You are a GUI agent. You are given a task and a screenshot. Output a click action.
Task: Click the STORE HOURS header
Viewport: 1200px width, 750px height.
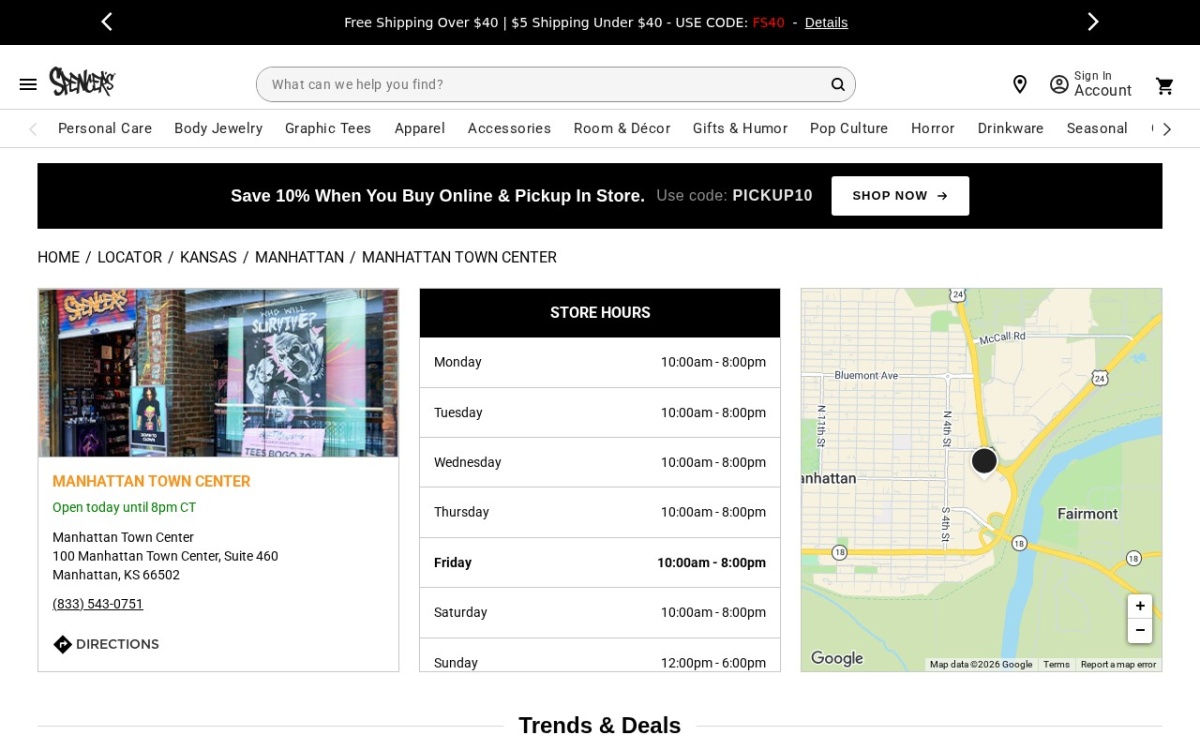600,313
